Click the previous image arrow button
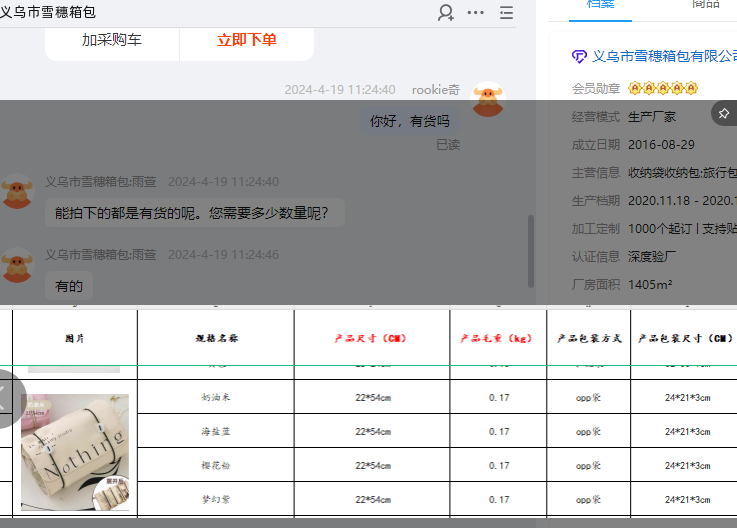This screenshot has width=737, height=528. pos(8,398)
